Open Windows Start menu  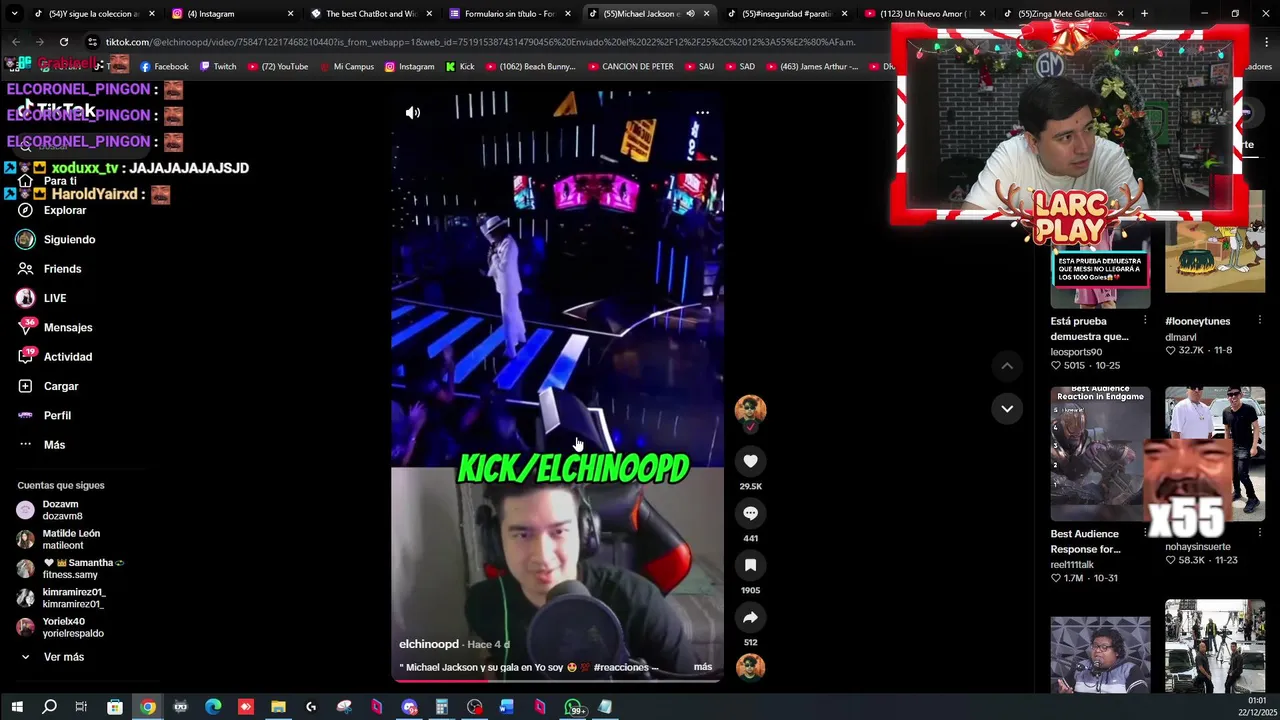[17, 707]
